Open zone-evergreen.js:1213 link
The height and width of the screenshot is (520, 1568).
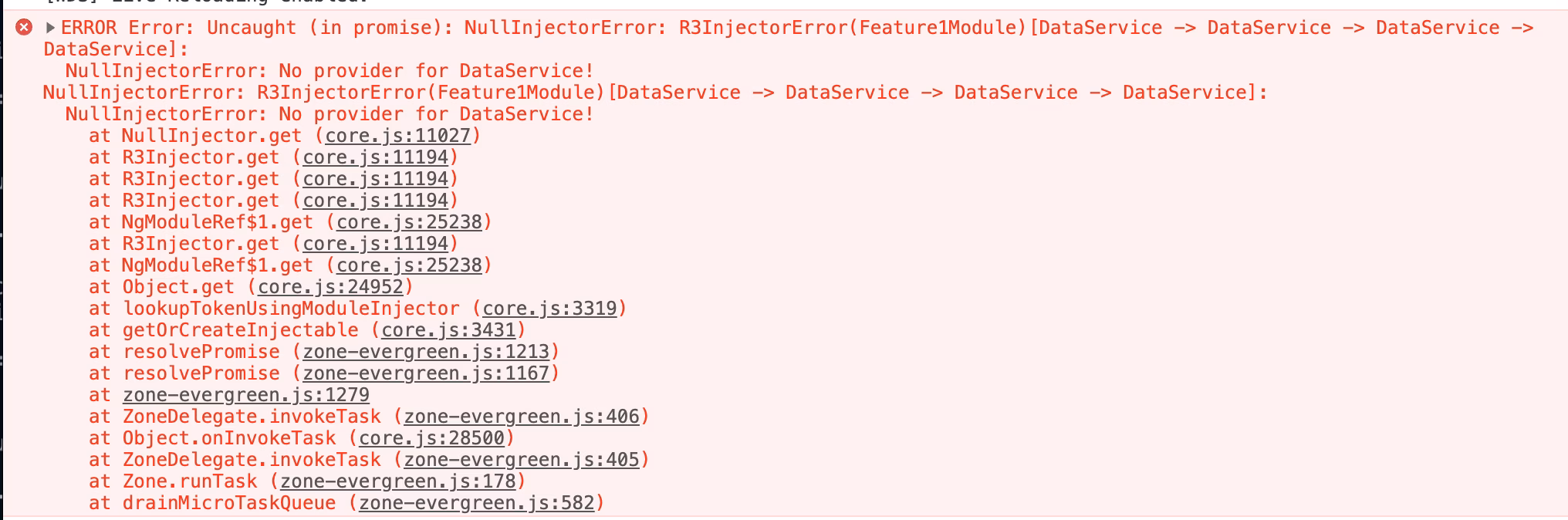pos(426,352)
